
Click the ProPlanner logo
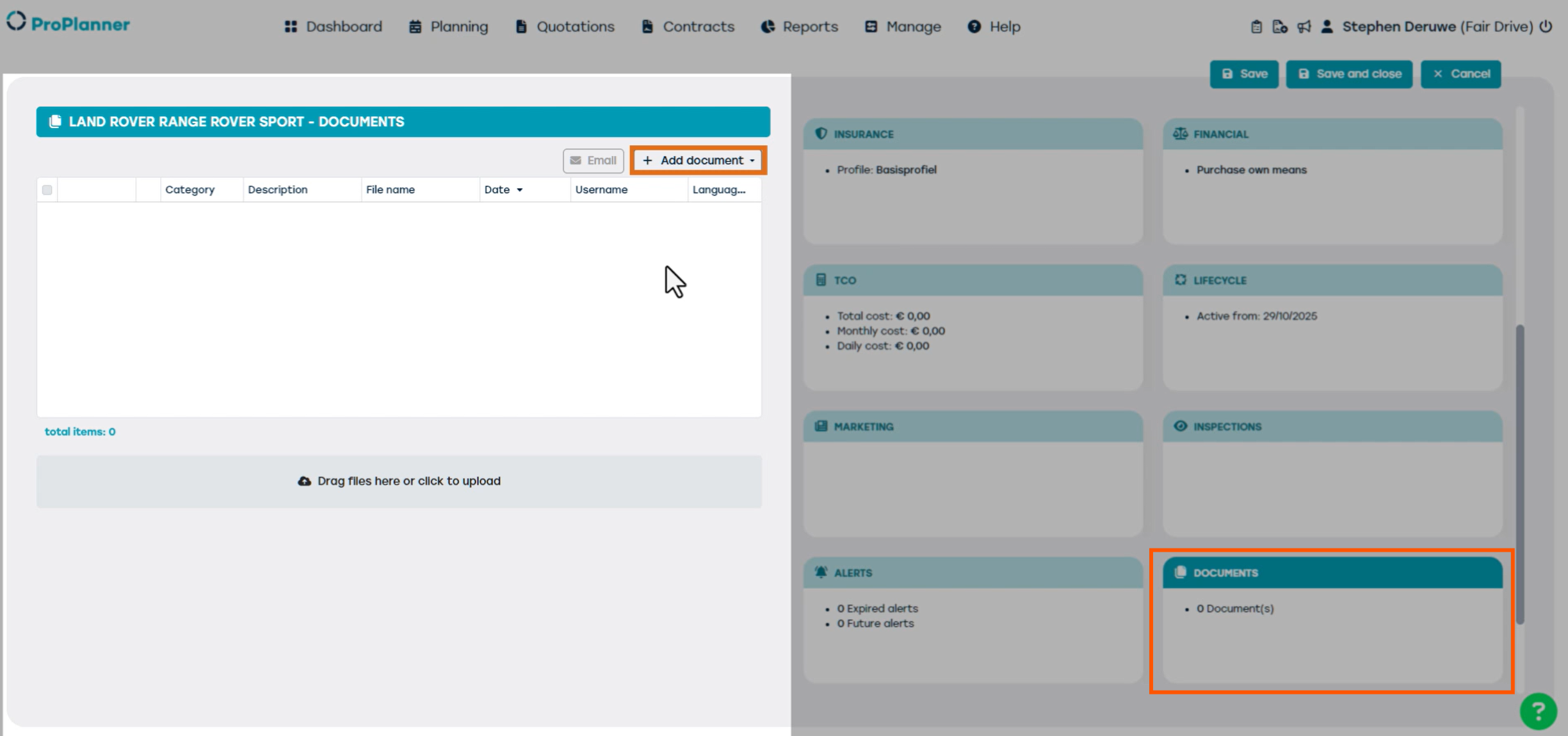pos(69,24)
